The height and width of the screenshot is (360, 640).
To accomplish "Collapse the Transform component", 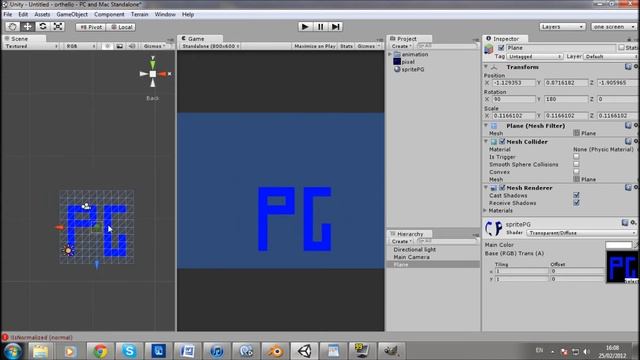I will 486,67.
